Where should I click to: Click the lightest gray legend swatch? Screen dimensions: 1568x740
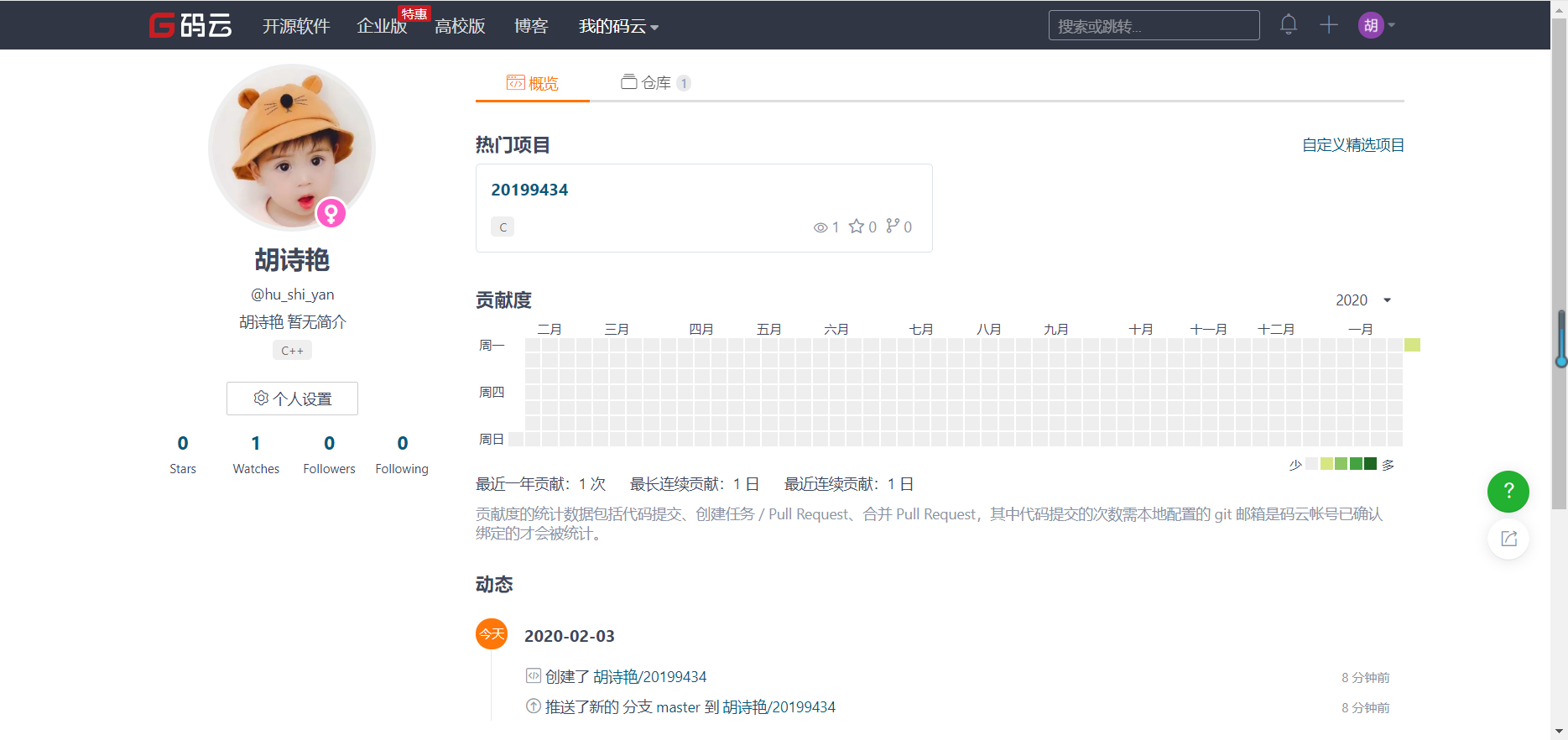point(1311,464)
